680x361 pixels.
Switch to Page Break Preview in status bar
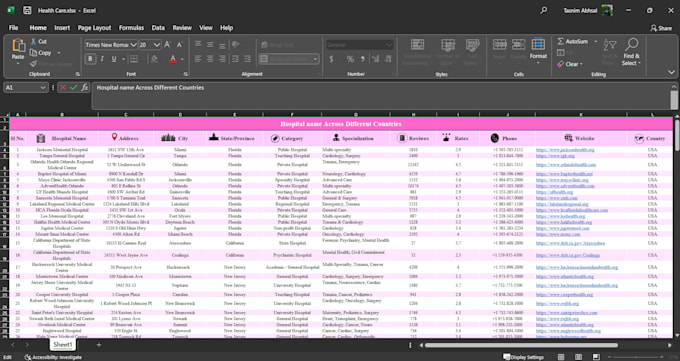pyautogui.click(x=596, y=357)
